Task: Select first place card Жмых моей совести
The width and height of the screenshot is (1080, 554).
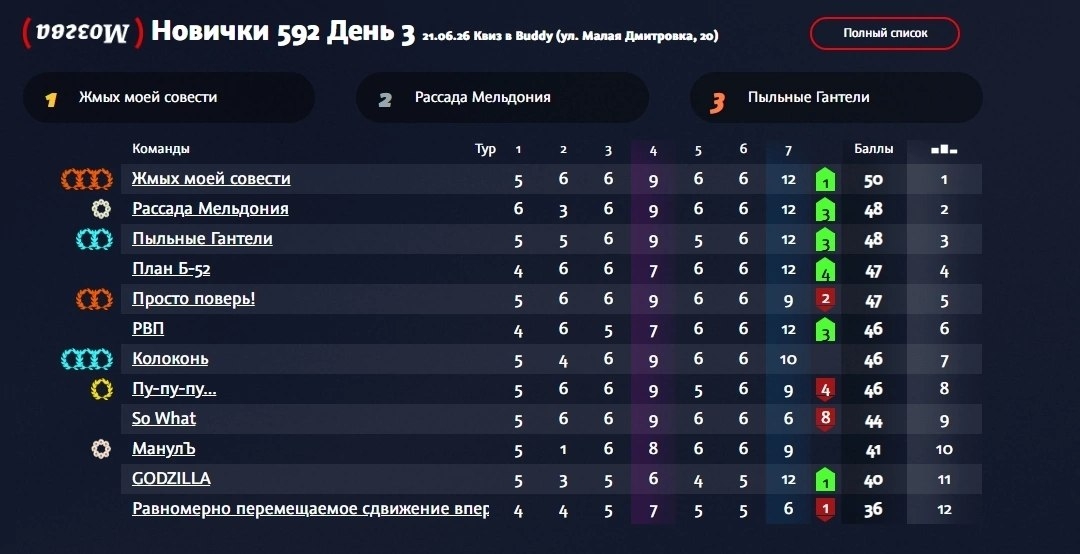Action: [x=169, y=98]
